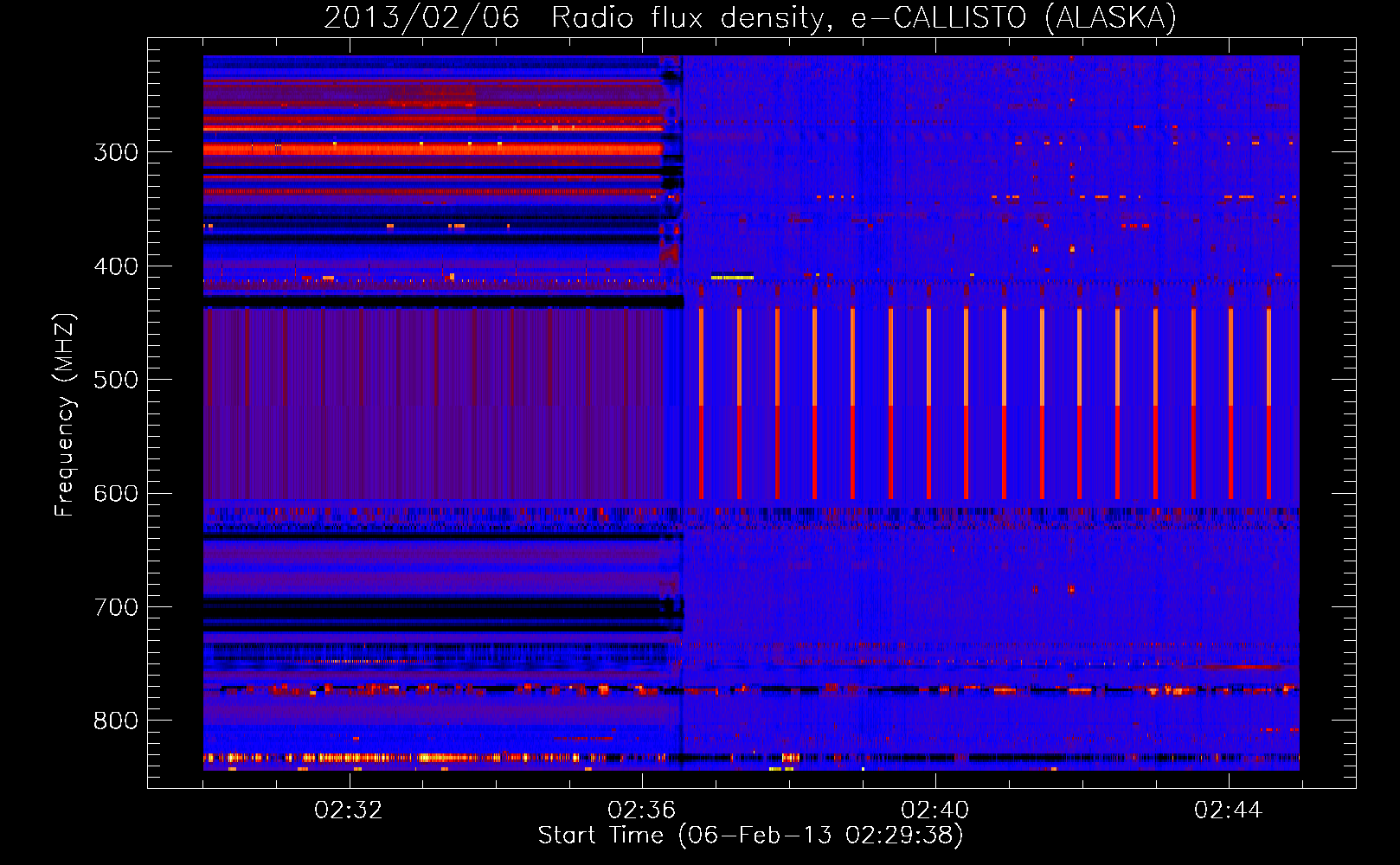
Task: Click the 02:32 time tick label
Action: [x=349, y=811]
